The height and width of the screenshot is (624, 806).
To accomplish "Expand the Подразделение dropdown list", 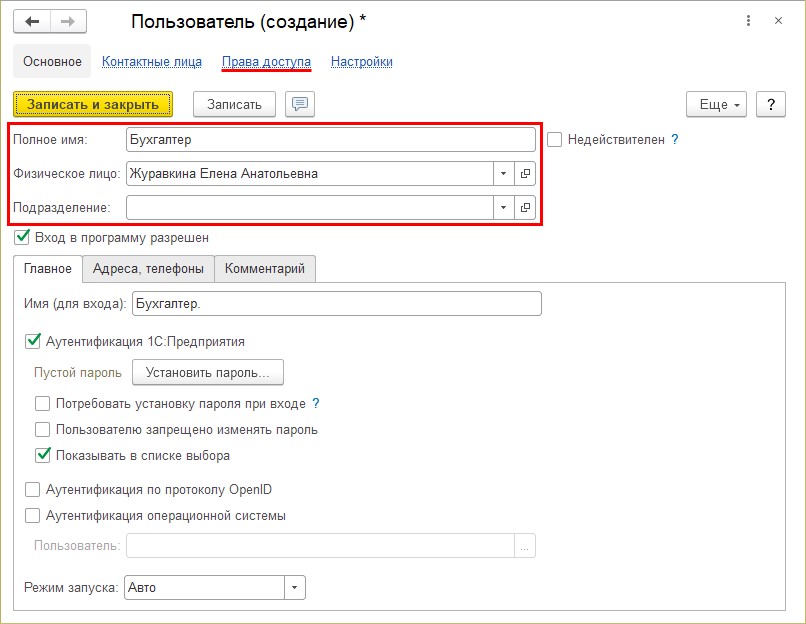I will (503, 208).
